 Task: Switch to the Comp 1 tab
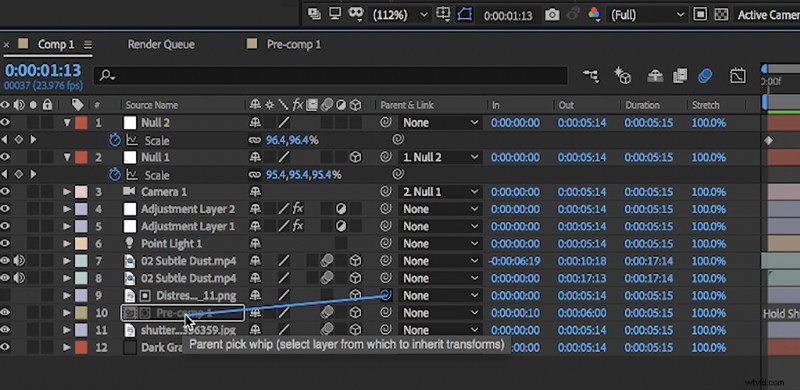click(x=56, y=44)
